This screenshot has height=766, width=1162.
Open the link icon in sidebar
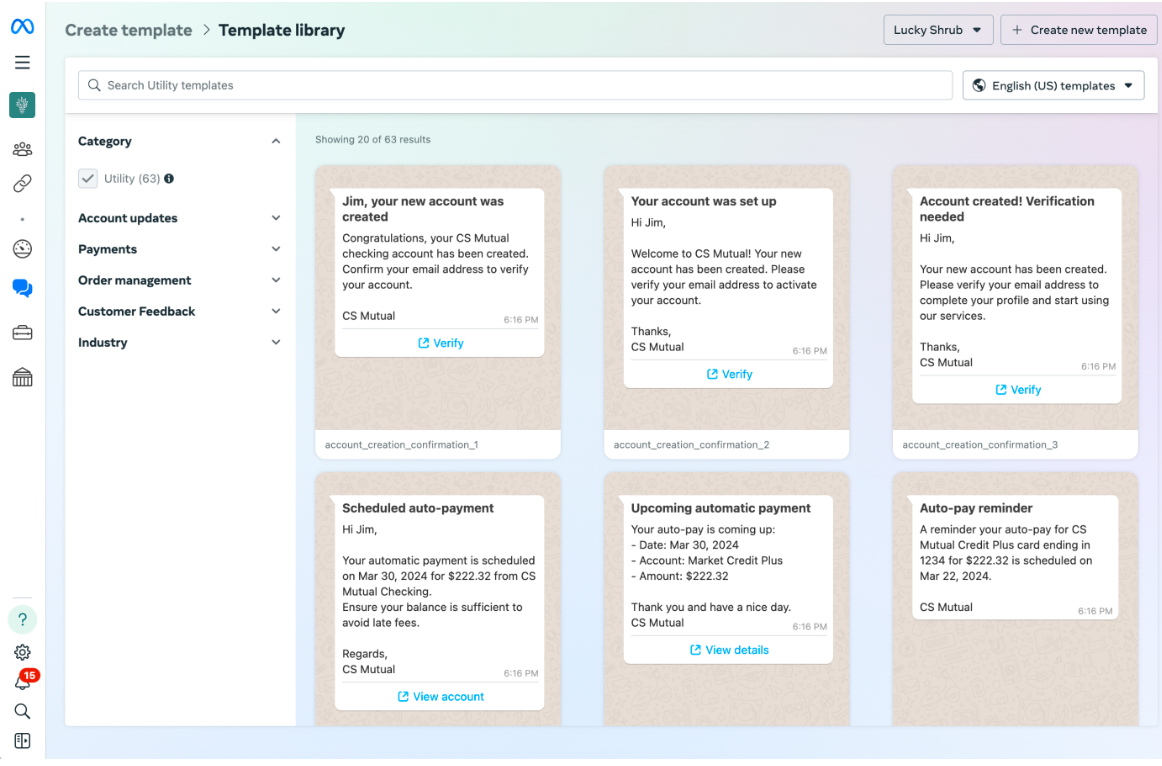(22, 184)
